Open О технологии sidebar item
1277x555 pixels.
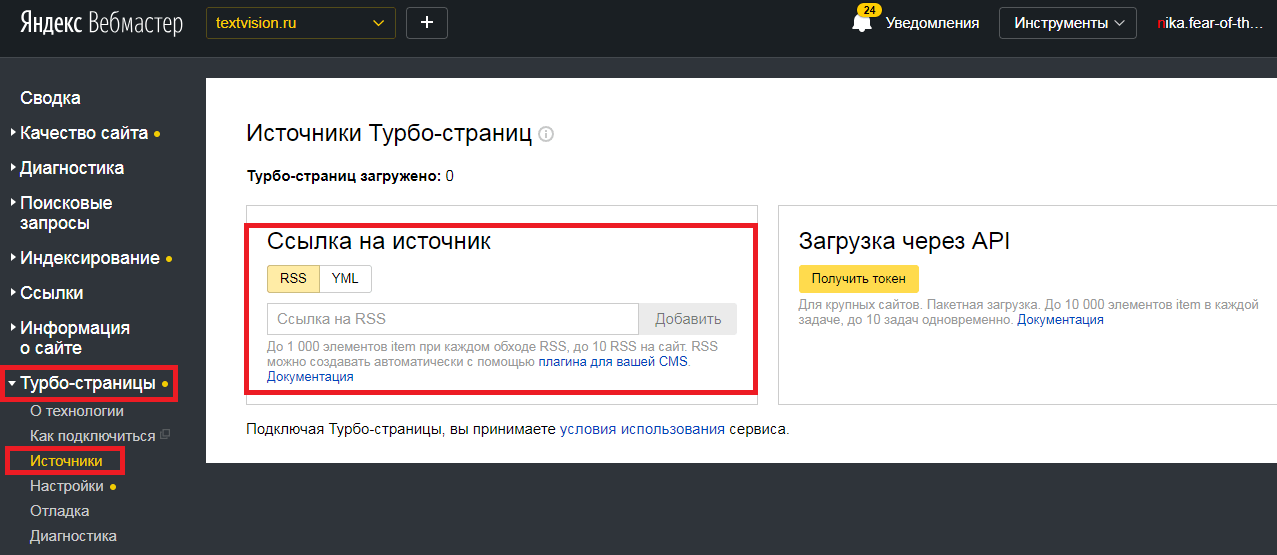point(77,411)
